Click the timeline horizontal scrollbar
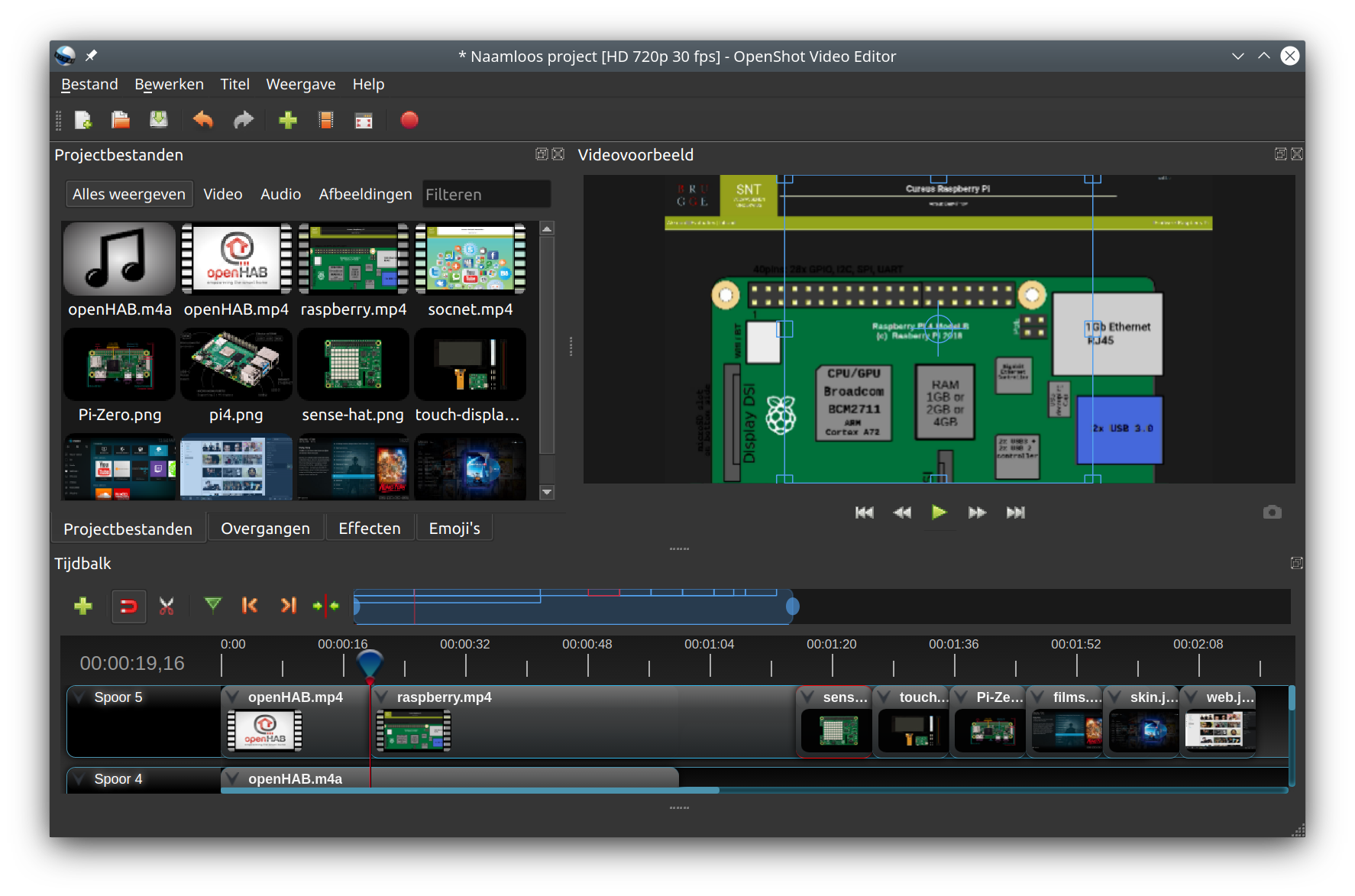This screenshot has height=896, width=1355. click(x=470, y=790)
